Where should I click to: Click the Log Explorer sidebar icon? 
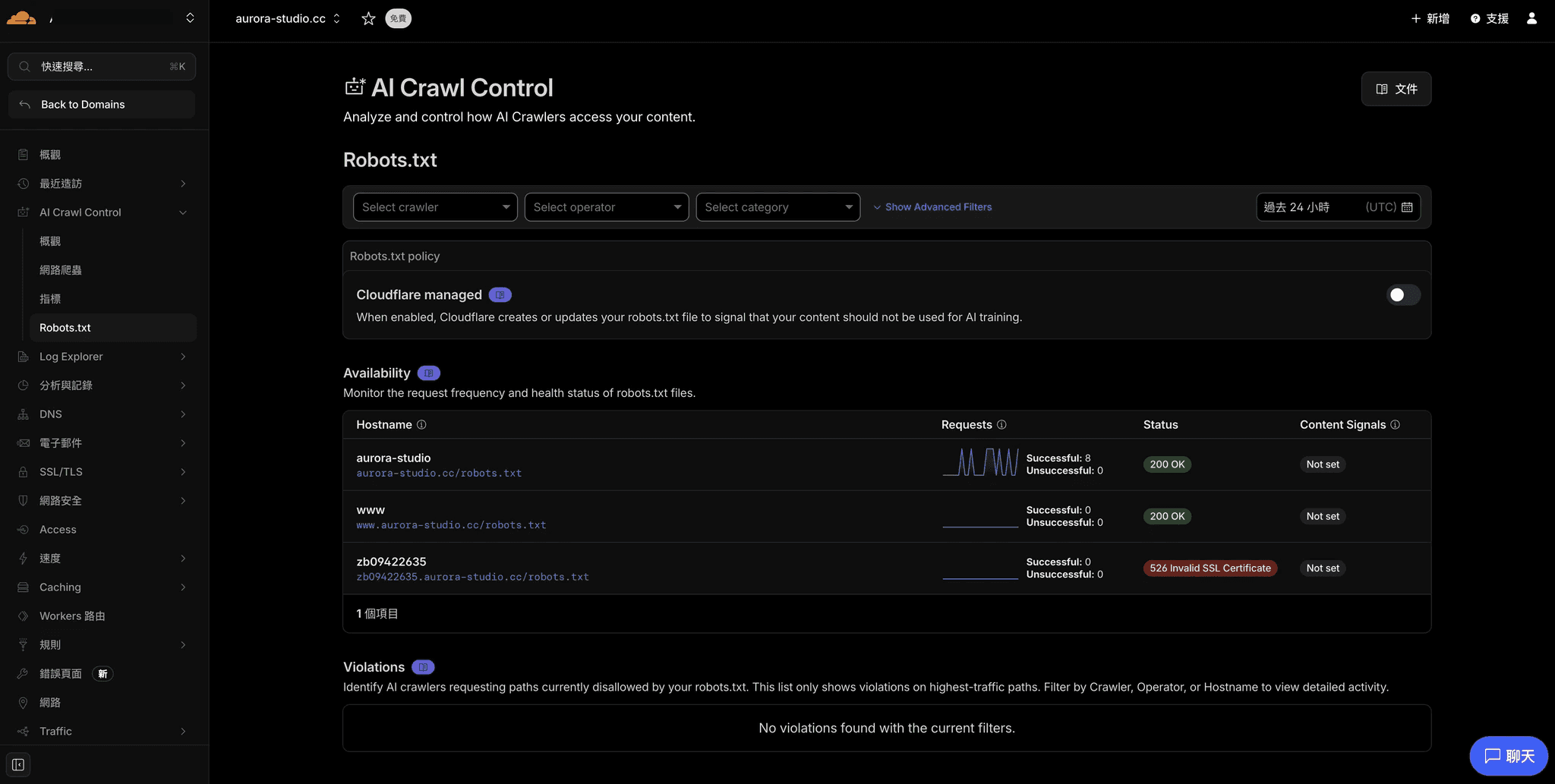(23, 357)
